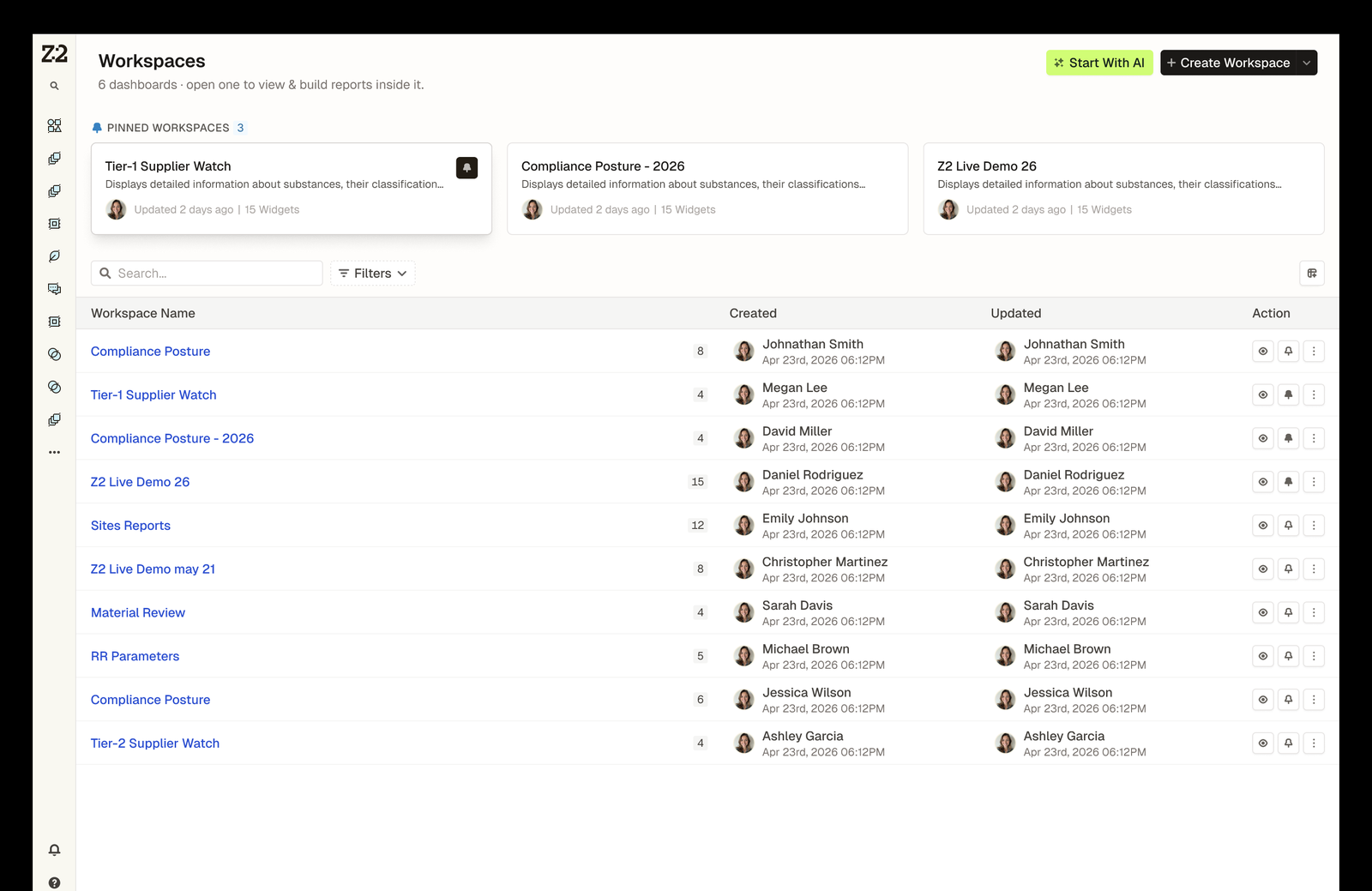Open the chat bubbles icon in the sidebar
Screen dimensions: 1372x891
coord(54,289)
